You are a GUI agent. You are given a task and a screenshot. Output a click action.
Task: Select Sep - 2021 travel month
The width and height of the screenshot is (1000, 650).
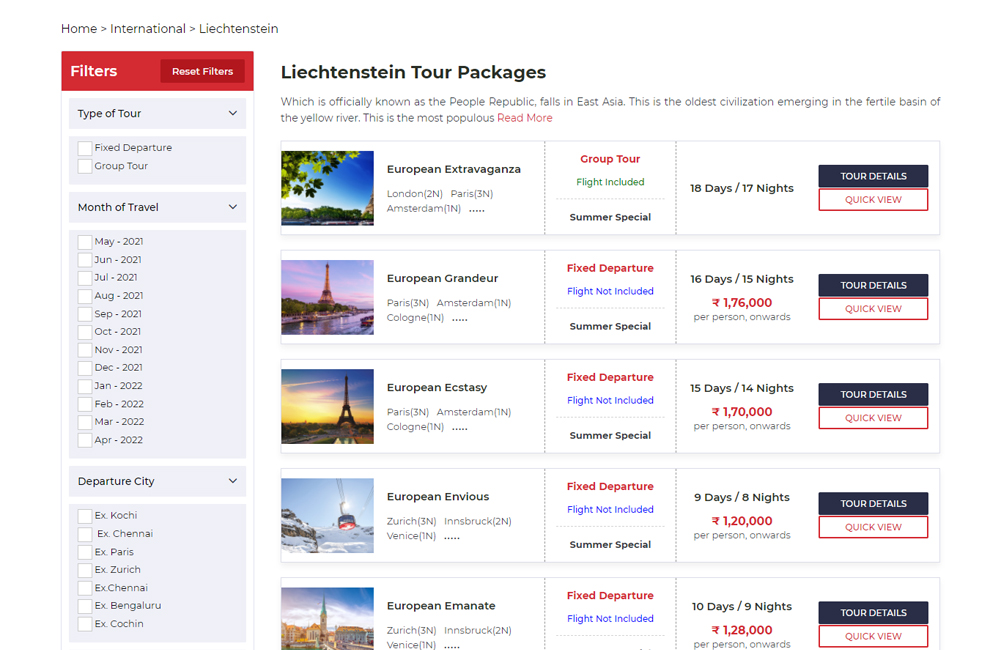(85, 314)
